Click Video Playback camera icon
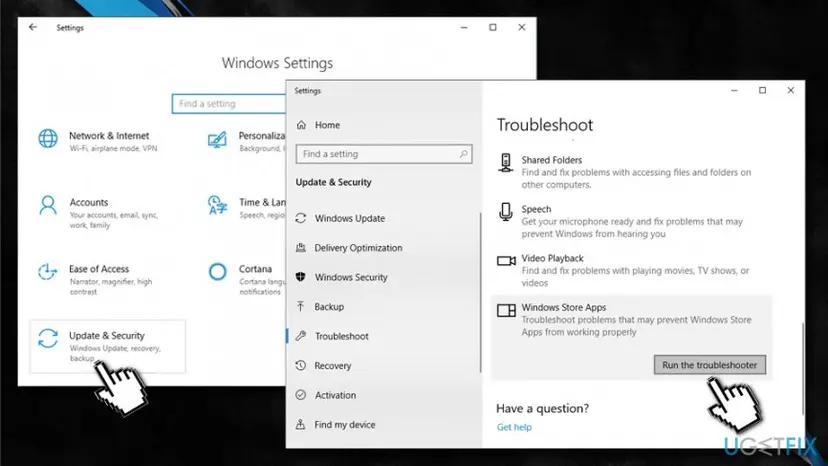828x466 pixels. 506,261
